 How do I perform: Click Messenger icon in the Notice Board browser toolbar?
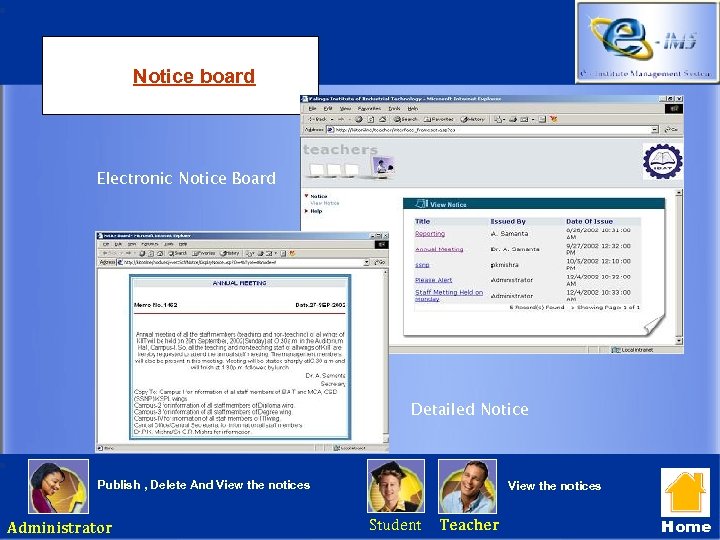(292, 253)
